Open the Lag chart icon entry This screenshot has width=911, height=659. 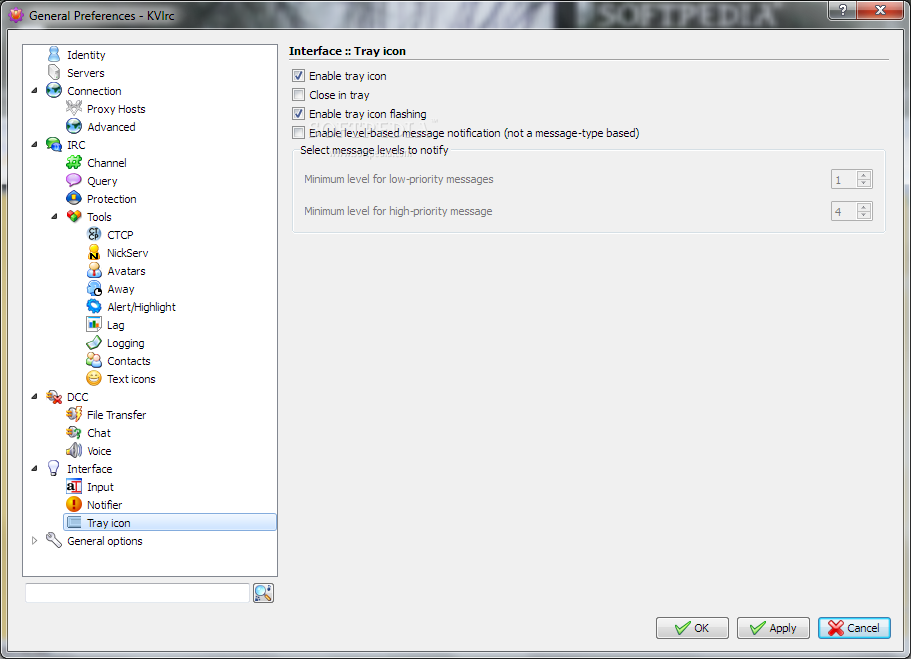click(x=94, y=324)
